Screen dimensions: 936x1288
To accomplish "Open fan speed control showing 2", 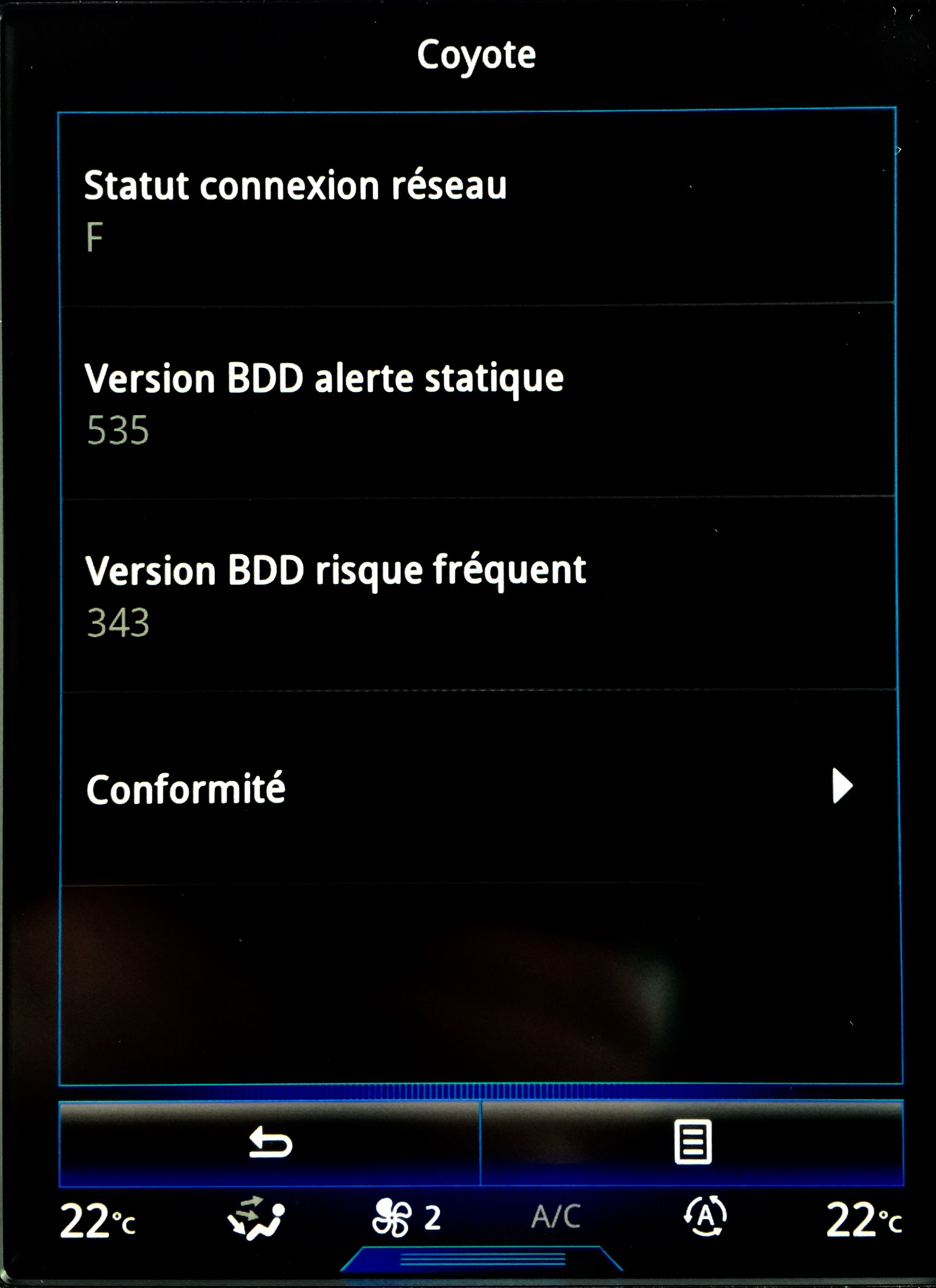I will [407, 1219].
